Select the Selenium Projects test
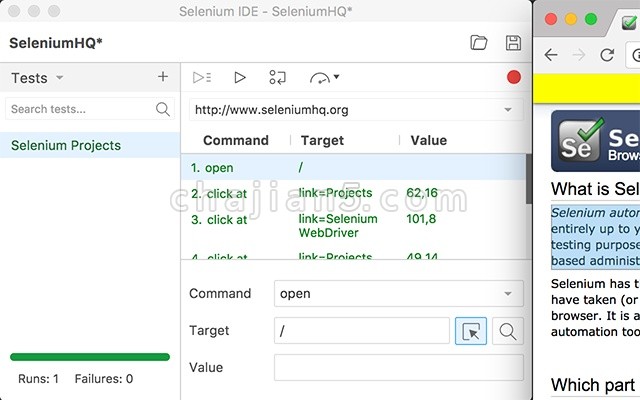Viewport: 640px width, 400px height. pyautogui.click(x=66, y=145)
